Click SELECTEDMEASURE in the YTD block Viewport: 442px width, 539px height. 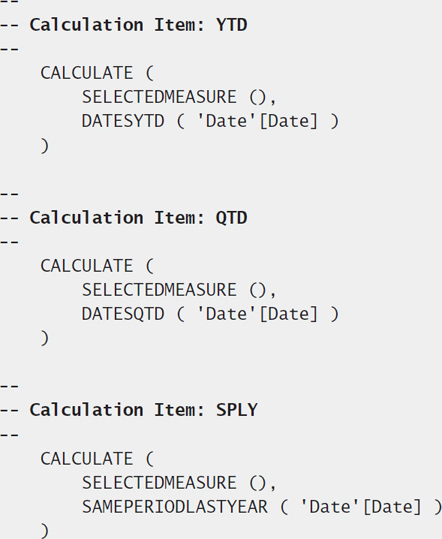coord(159,97)
